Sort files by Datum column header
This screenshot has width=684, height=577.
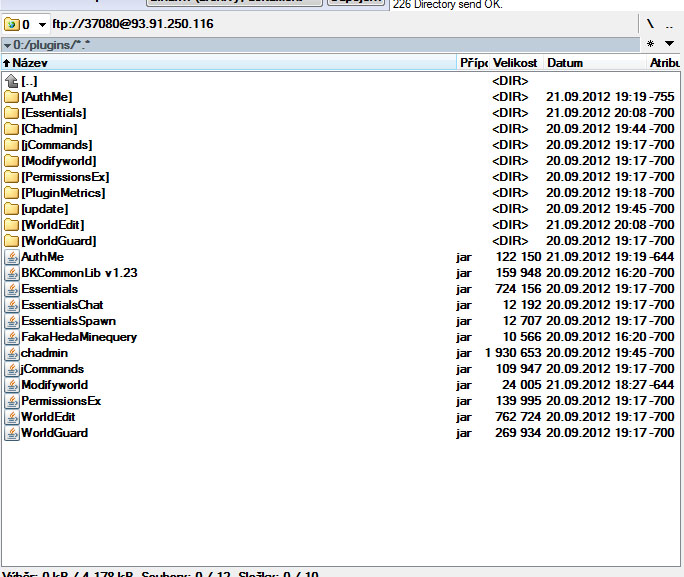pos(565,63)
